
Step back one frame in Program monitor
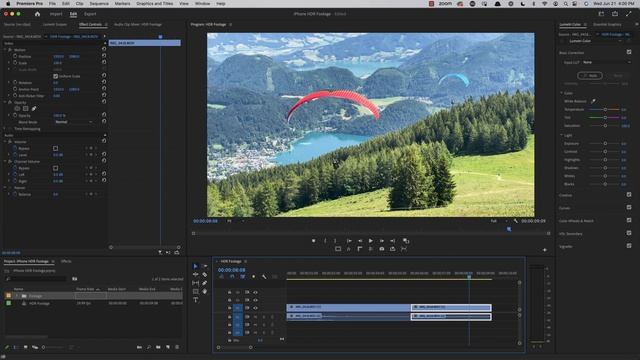(x=360, y=241)
